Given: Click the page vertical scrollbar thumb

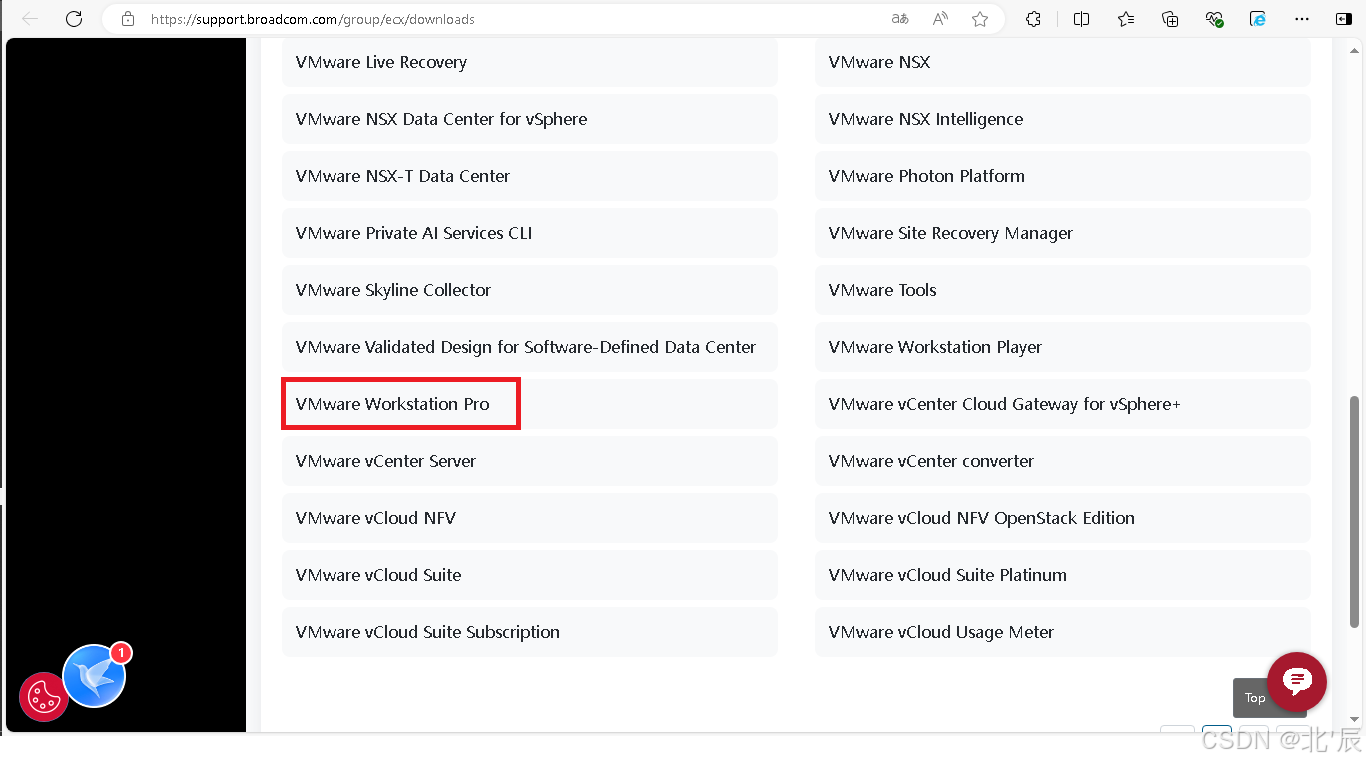Looking at the screenshot, I should tap(1355, 512).
